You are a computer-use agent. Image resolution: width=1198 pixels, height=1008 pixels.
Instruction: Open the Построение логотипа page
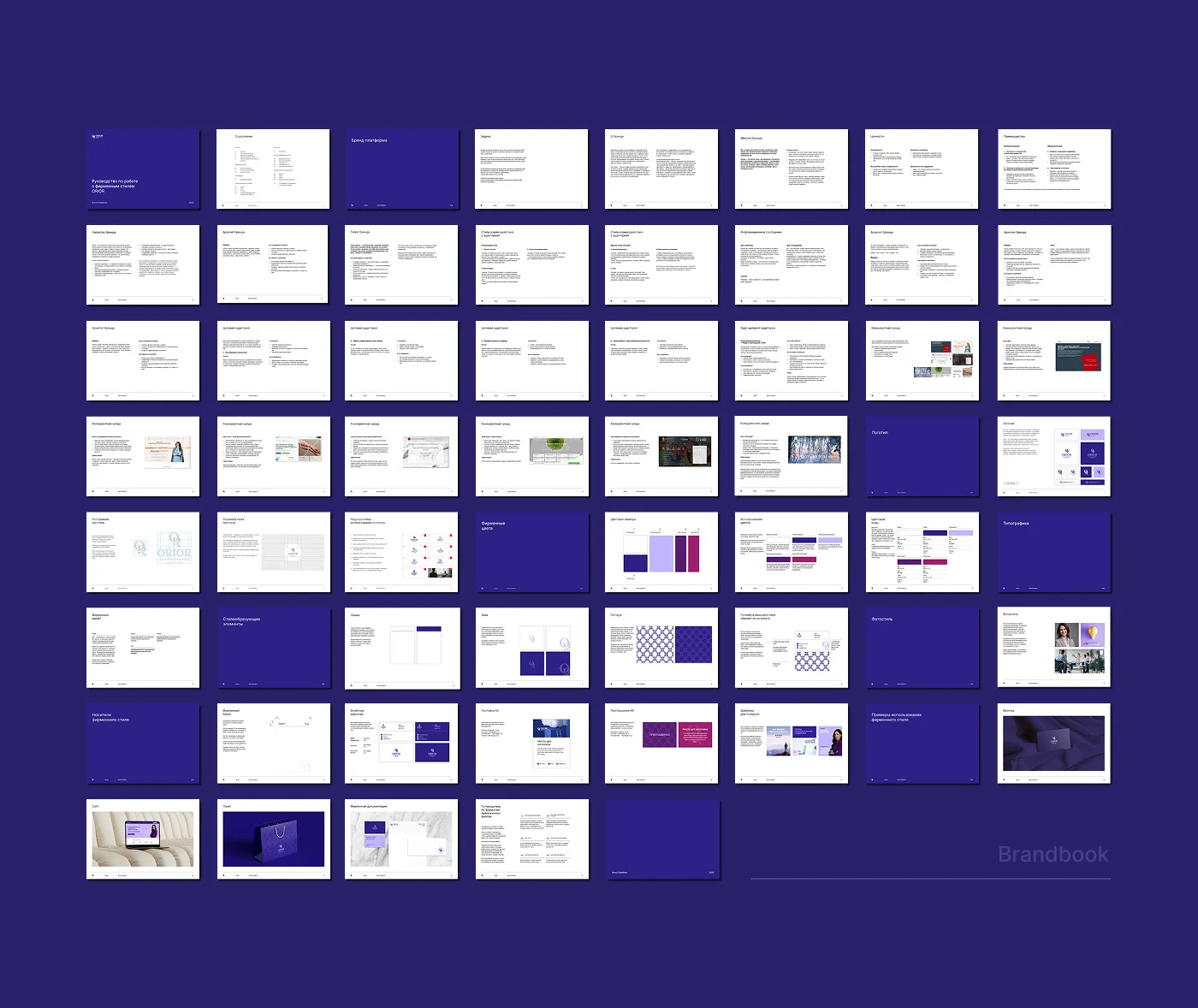(x=144, y=552)
